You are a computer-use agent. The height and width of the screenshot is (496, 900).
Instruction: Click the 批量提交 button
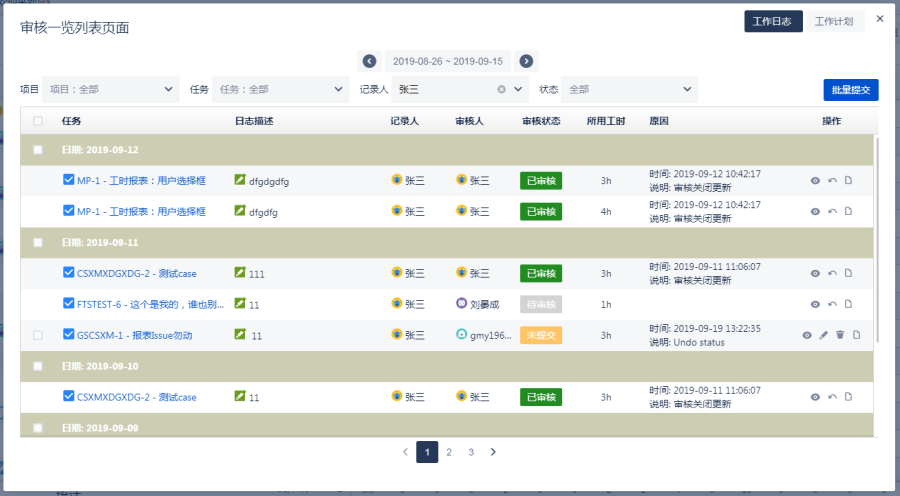click(850, 90)
